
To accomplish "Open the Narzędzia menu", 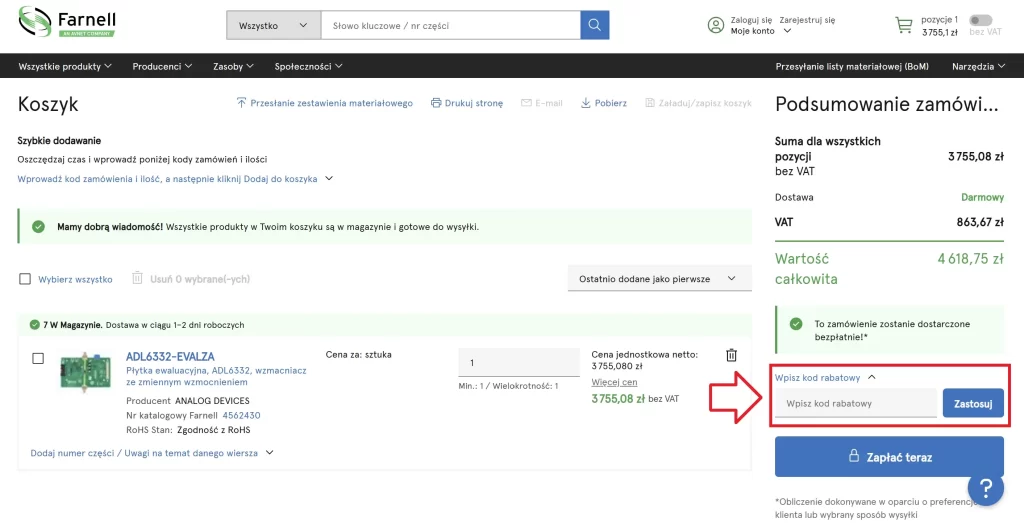I will click(978, 66).
